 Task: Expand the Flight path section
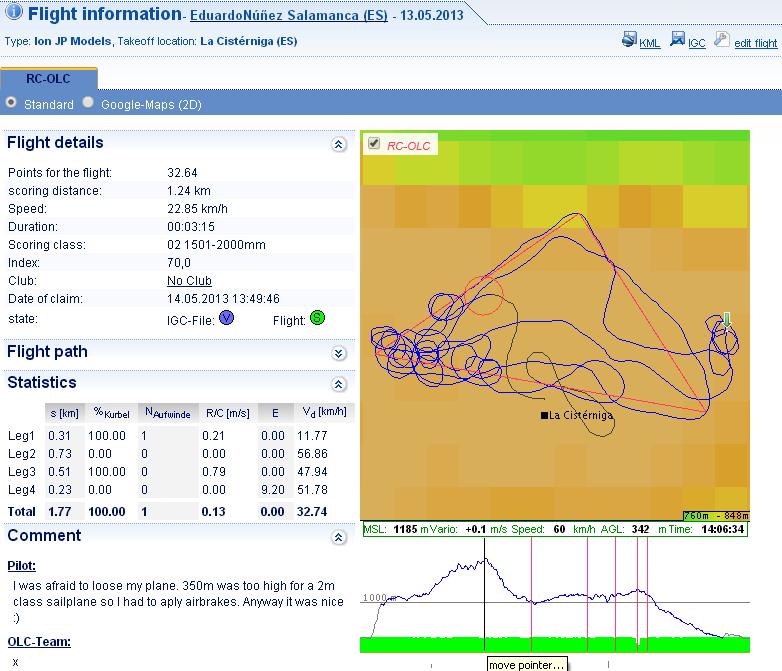tap(339, 353)
